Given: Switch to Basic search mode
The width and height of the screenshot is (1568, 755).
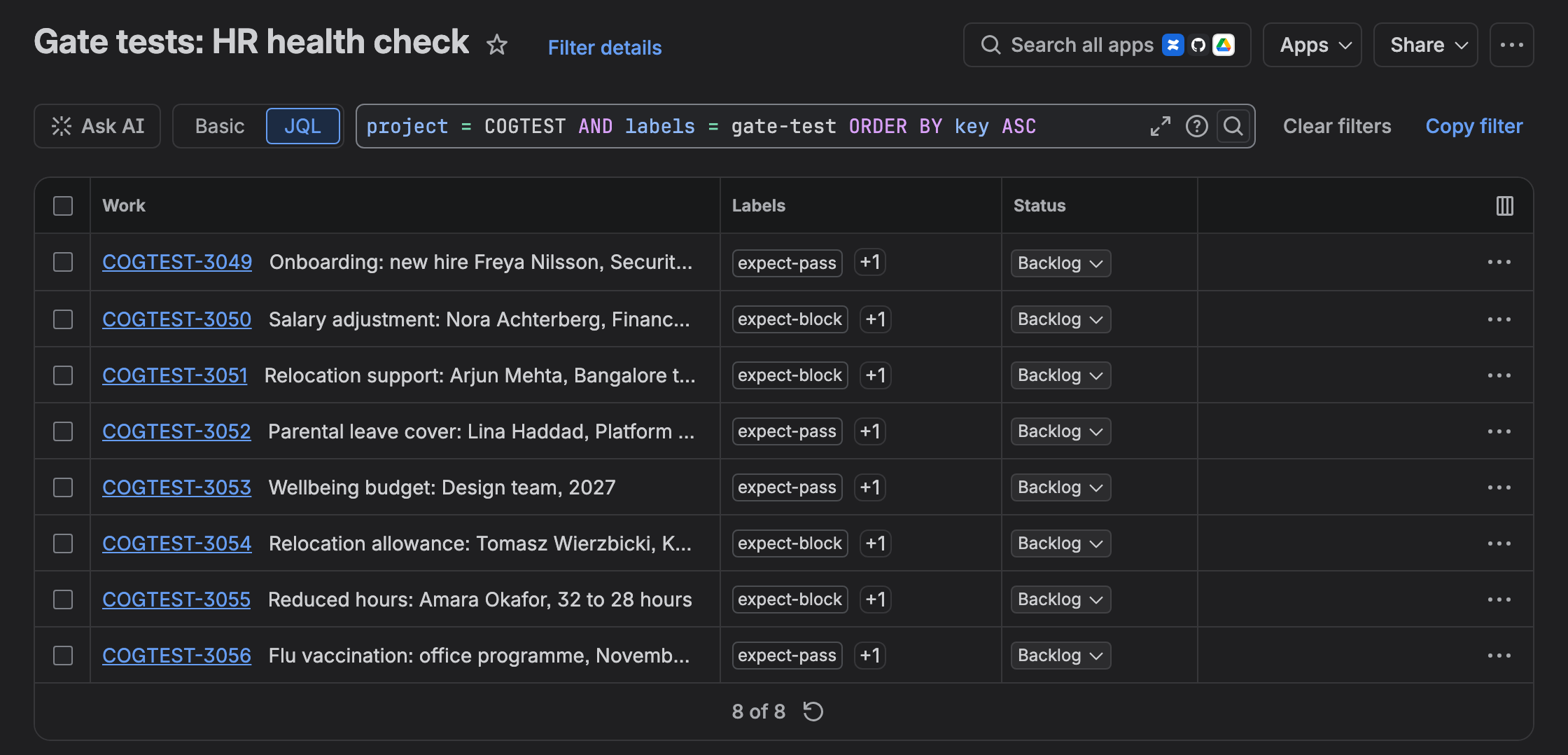Looking at the screenshot, I should (220, 126).
